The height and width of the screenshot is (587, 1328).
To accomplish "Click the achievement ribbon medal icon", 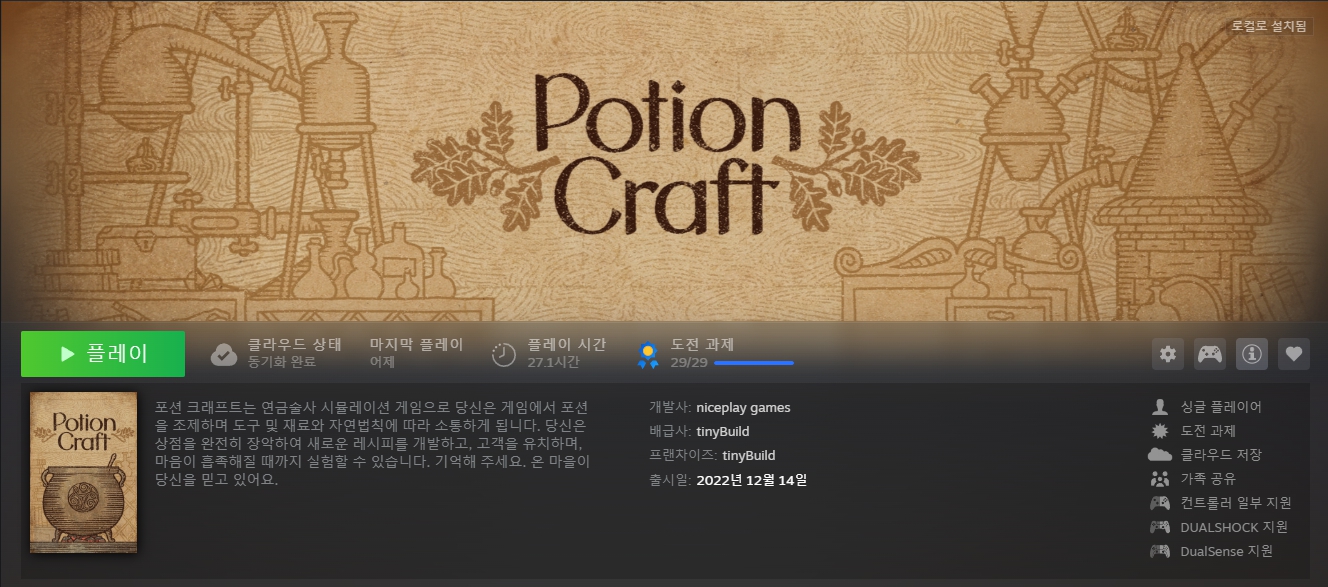I will pos(648,355).
